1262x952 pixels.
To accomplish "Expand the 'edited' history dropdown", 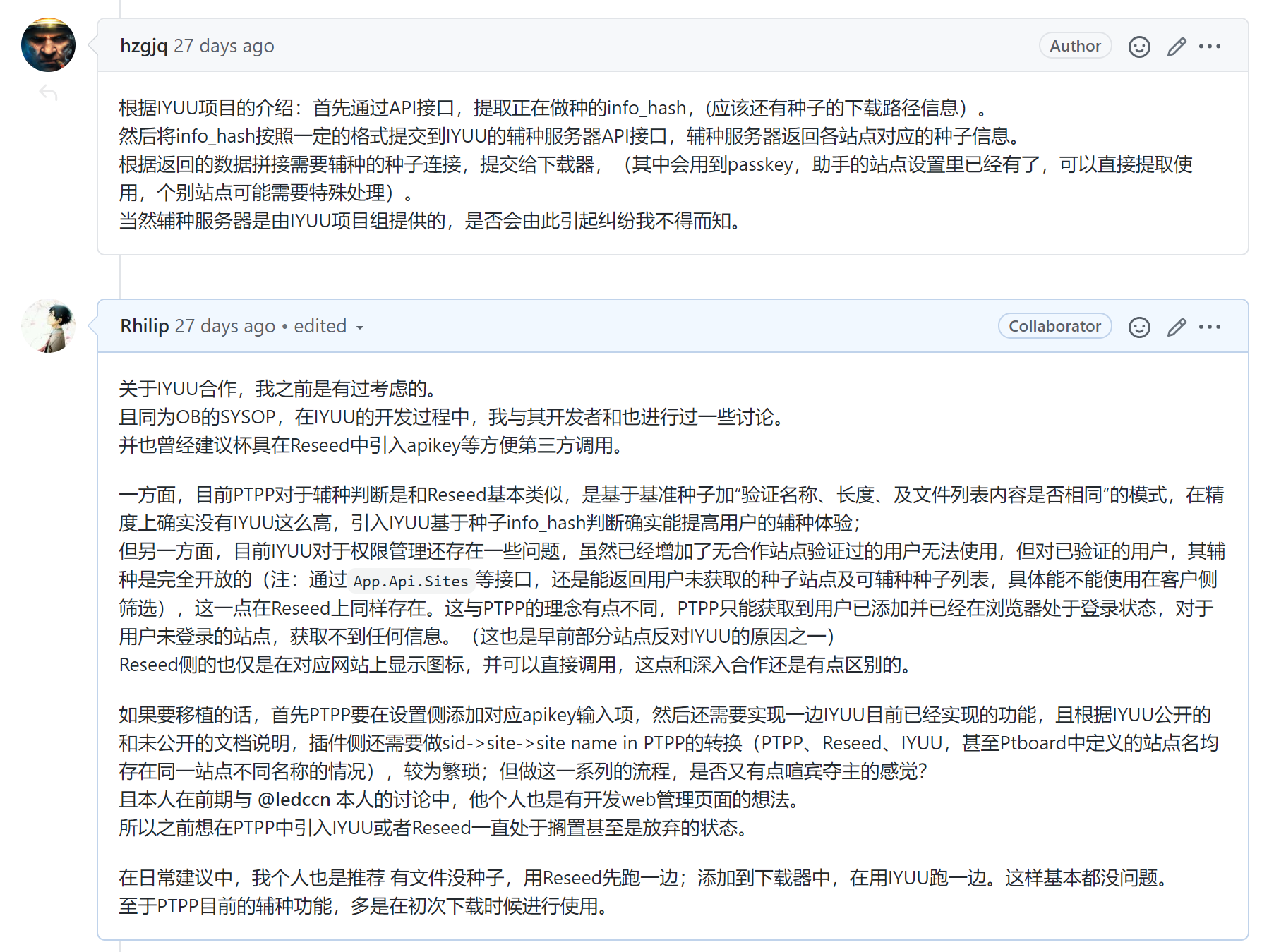I will [x=329, y=326].
